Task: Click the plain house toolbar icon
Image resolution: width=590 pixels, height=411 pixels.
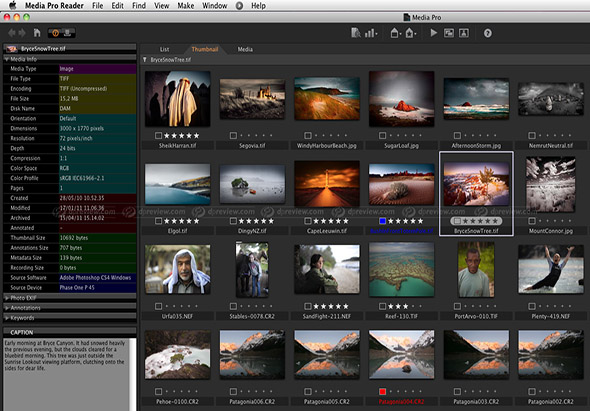Action: [394, 33]
